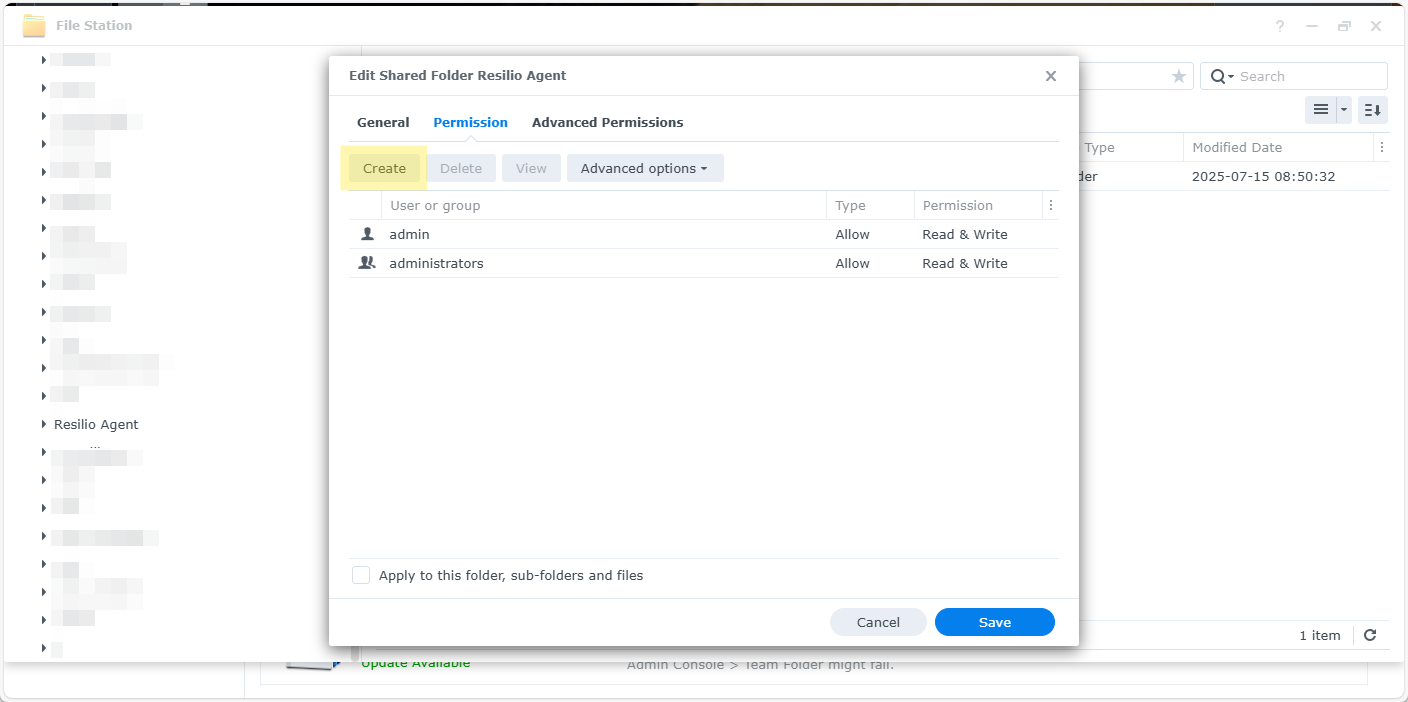Switch to the General tab

(383, 122)
